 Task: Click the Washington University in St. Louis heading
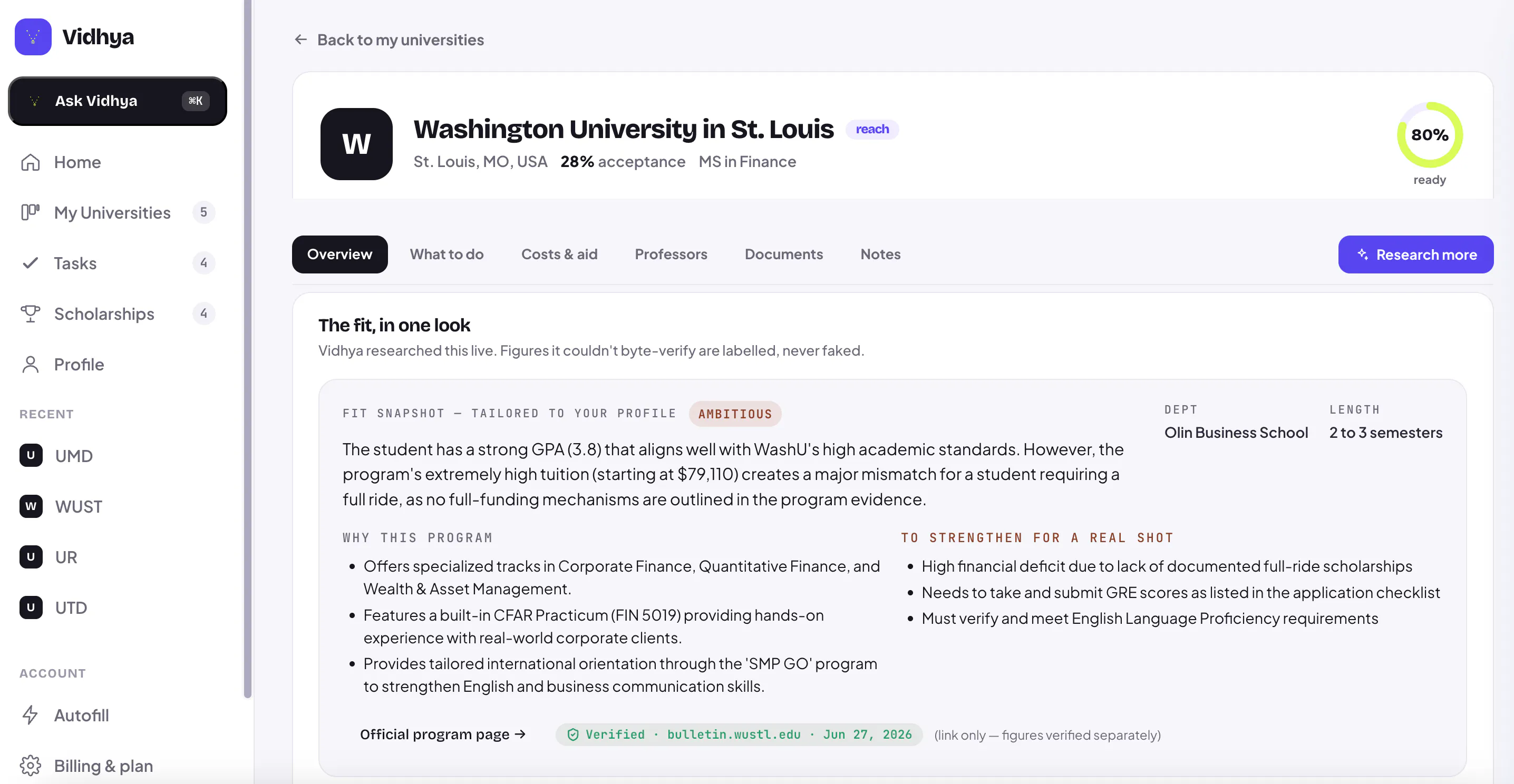[x=624, y=129]
